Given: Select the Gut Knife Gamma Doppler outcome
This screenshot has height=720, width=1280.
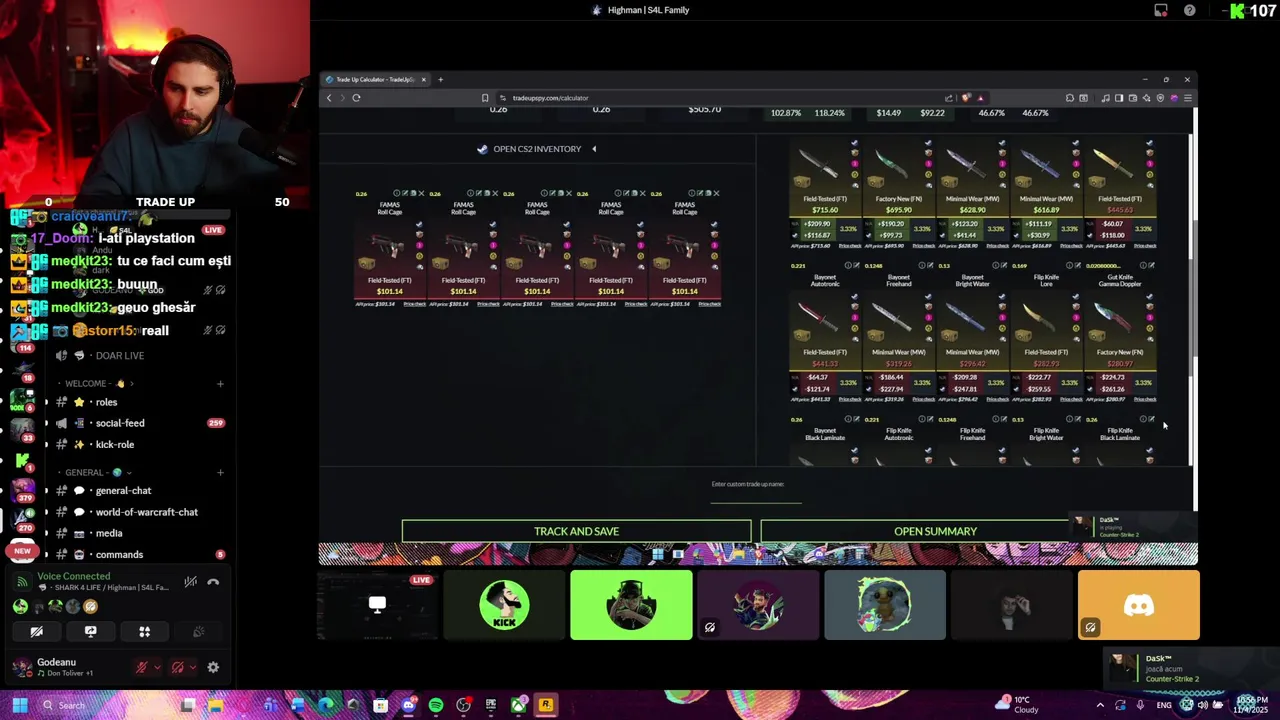Looking at the screenshot, I should point(1120,333).
